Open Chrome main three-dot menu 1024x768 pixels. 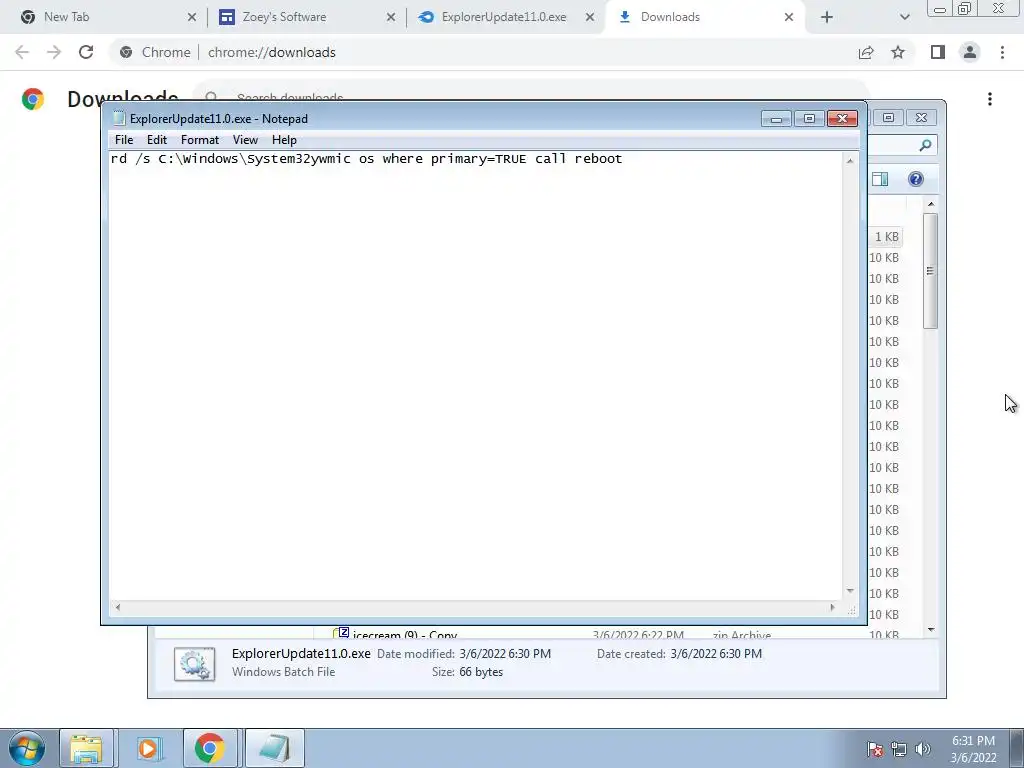coord(1002,52)
